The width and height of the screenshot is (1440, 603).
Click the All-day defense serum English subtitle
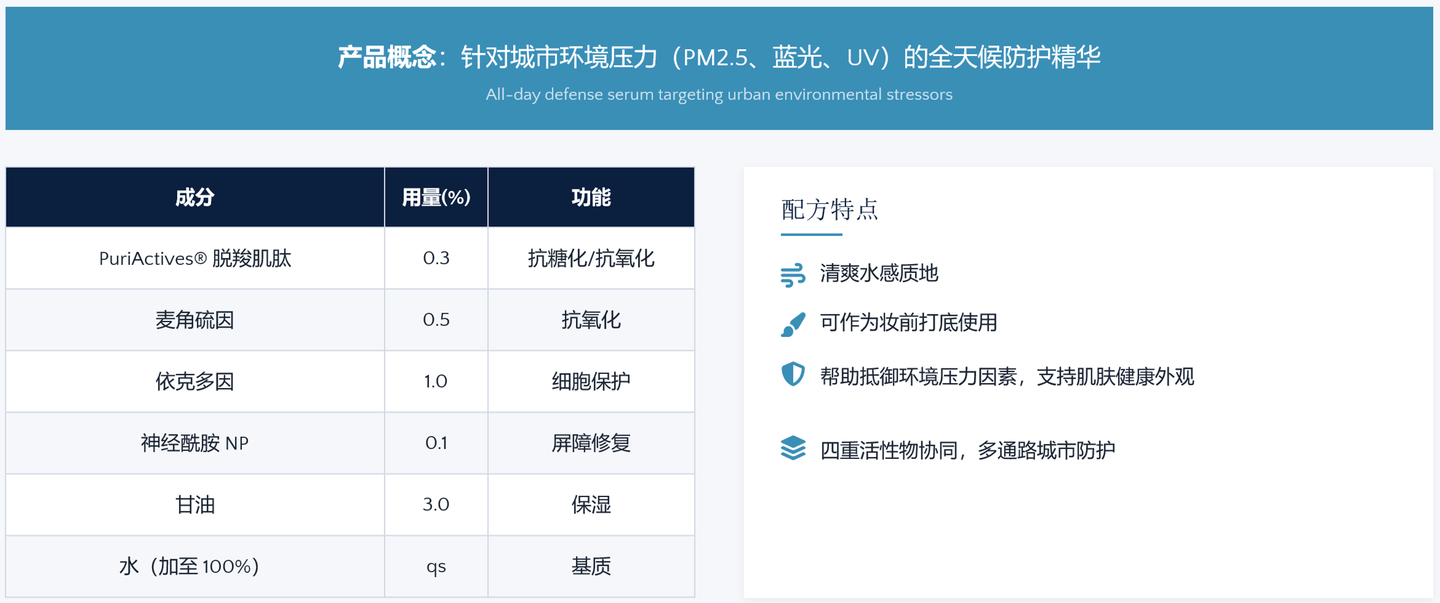pos(719,95)
